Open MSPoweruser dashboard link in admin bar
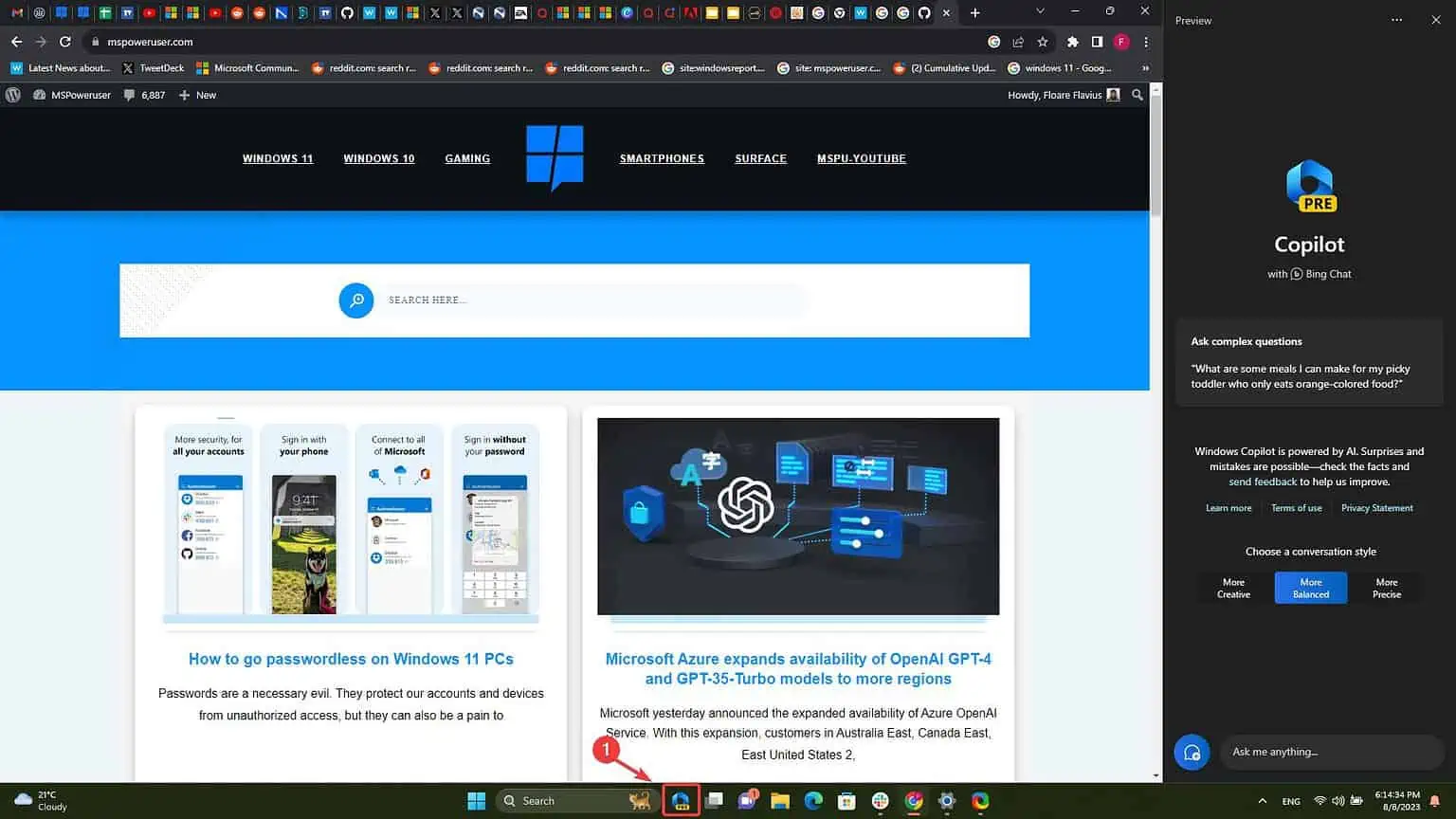This screenshot has width=1456, height=819. click(72, 95)
